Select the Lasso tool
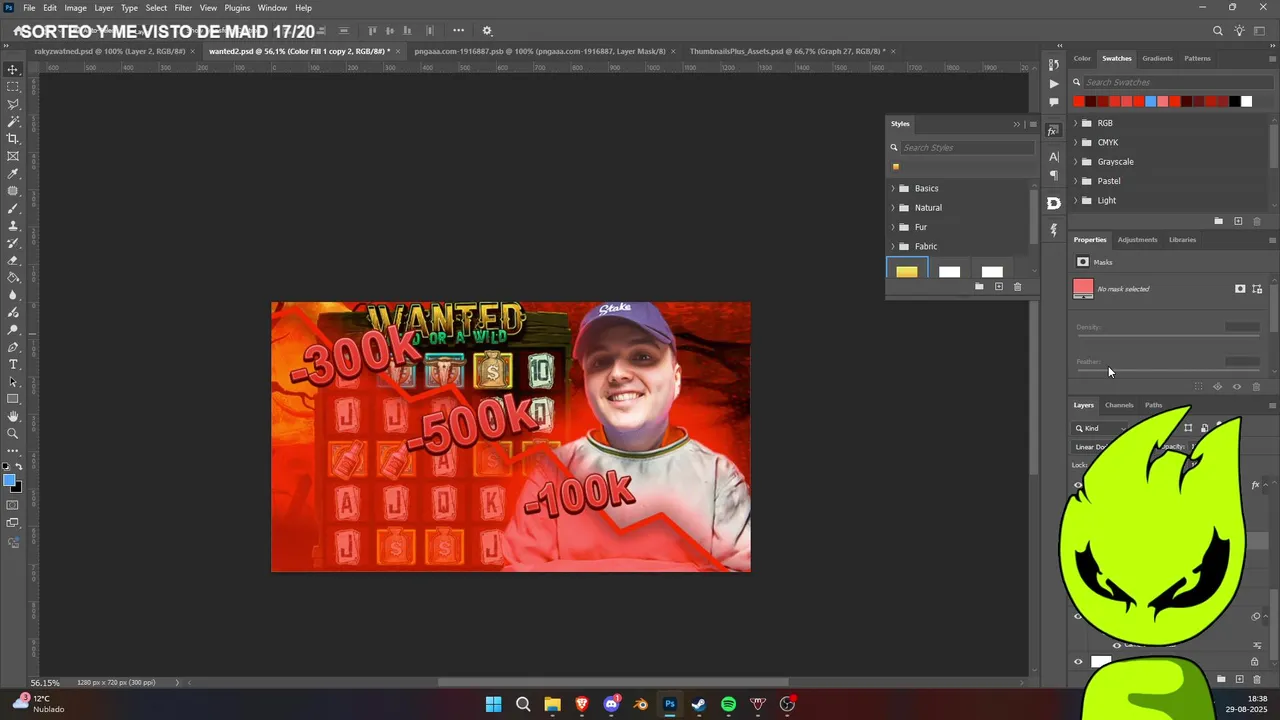The height and width of the screenshot is (720, 1280). (13, 104)
